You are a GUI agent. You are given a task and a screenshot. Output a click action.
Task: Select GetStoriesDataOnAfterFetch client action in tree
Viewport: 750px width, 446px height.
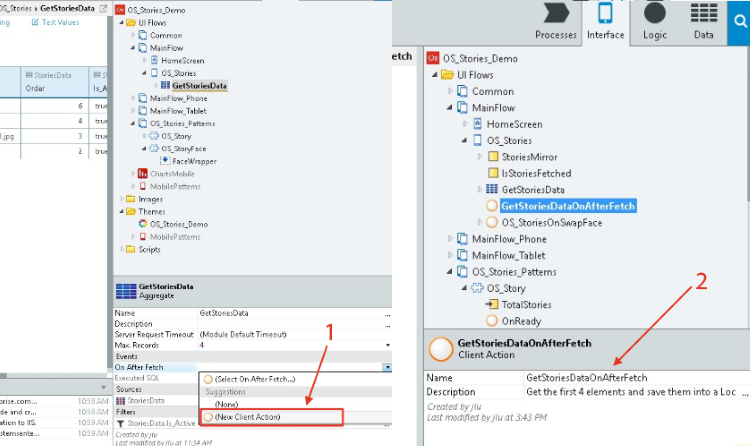(x=567, y=206)
